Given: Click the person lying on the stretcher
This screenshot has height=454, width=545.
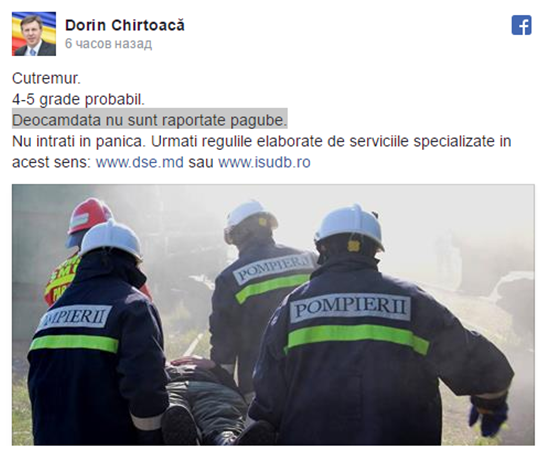Looking at the screenshot, I should click(x=205, y=400).
